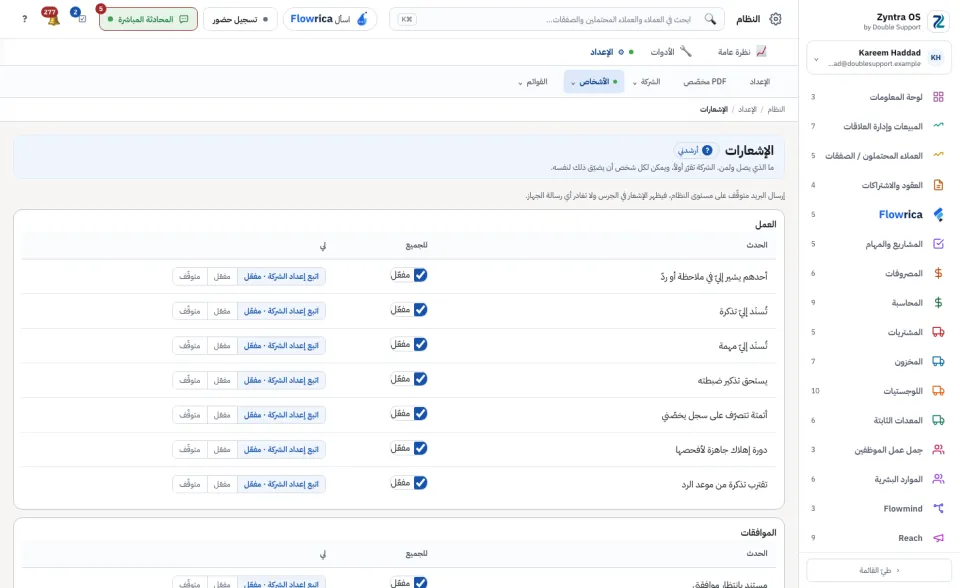Click النظام breadcrumb link
Screen dimensions: 960x588
click(x=776, y=109)
